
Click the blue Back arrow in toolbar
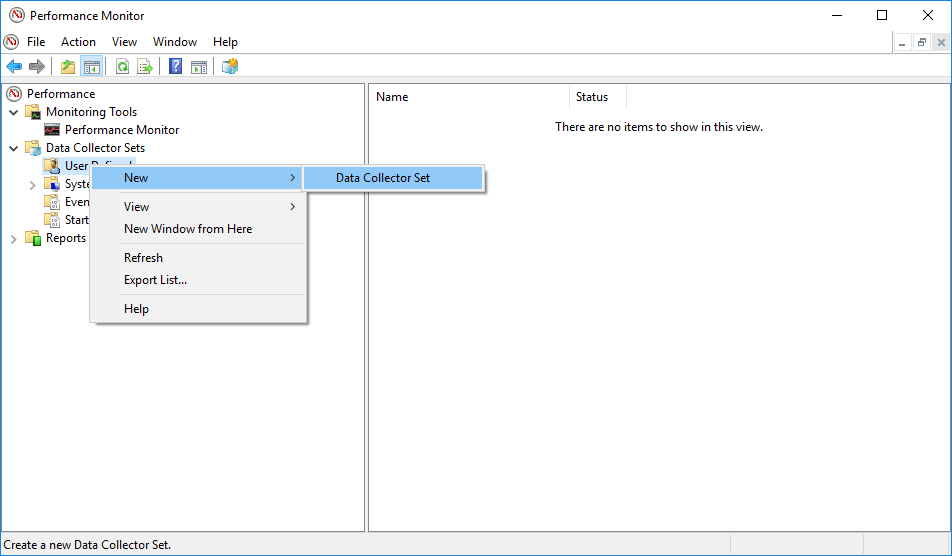coord(14,66)
